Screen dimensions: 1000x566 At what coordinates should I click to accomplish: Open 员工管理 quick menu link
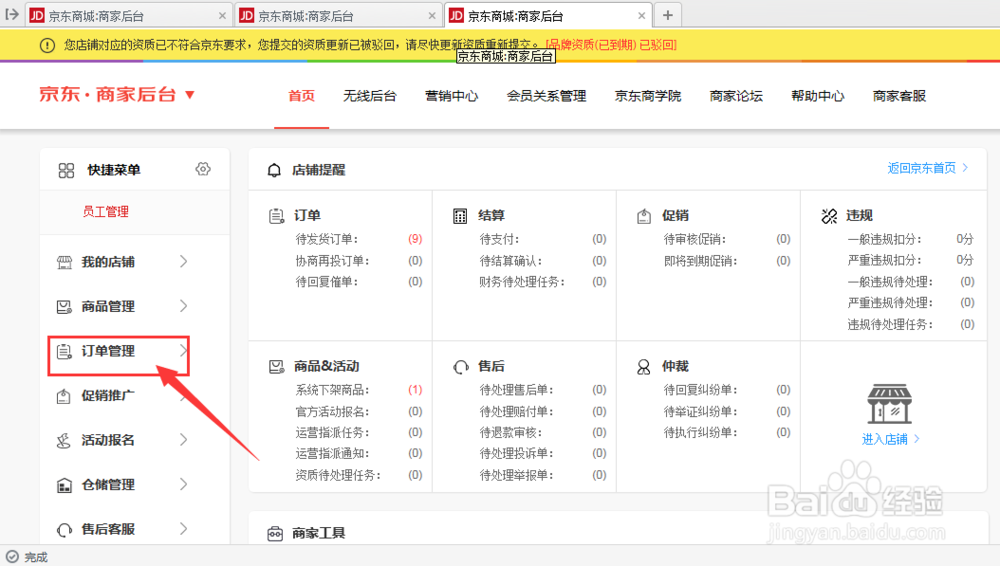(x=106, y=212)
